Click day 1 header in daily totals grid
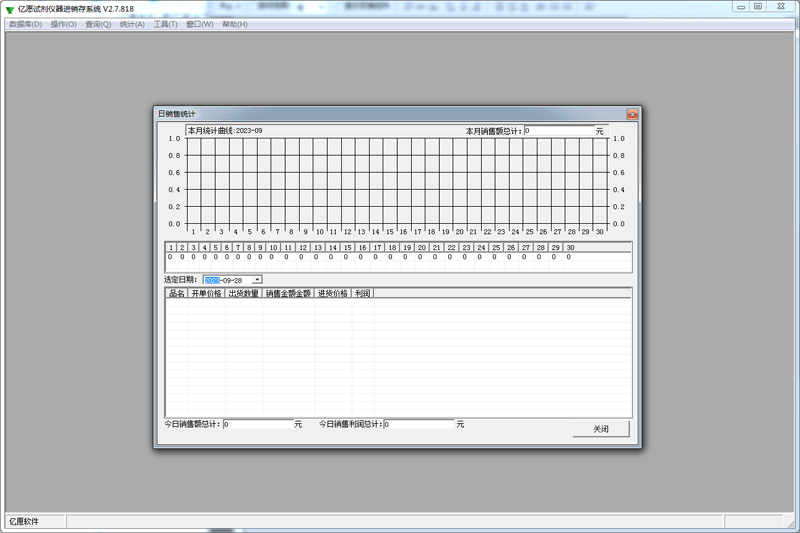The height and width of the screenshot is (533, 800). [x=171, y=247]
